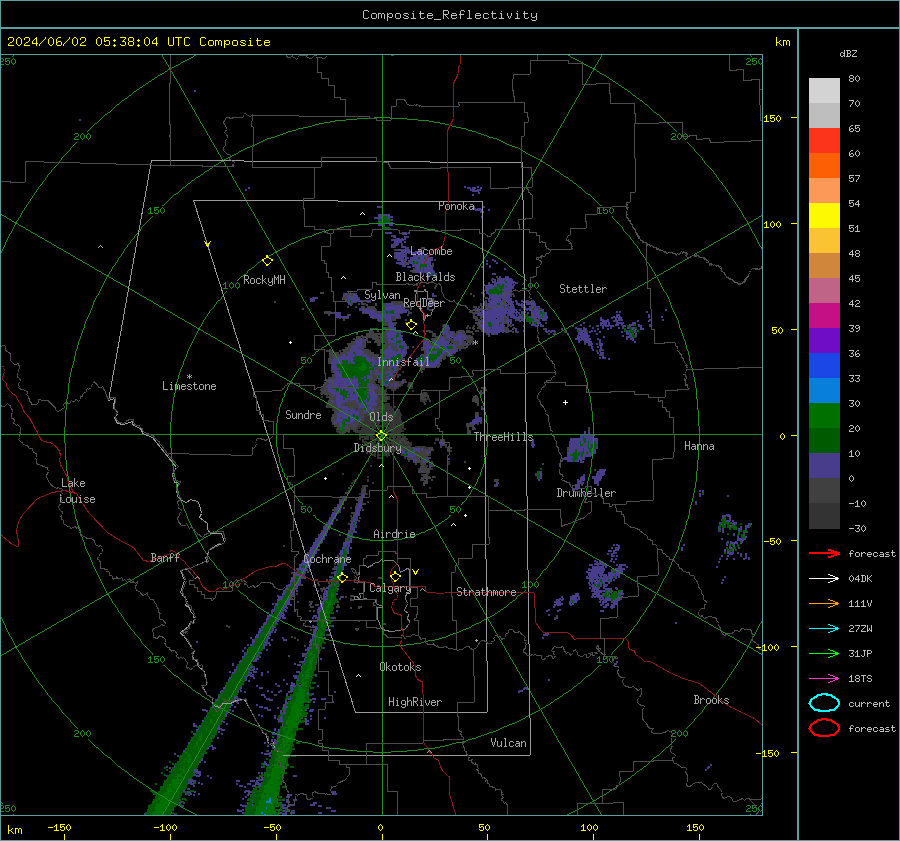Click the 80 dBZ light gray swatch
Screen dimensions: 900x841
(x=824, y=91)
